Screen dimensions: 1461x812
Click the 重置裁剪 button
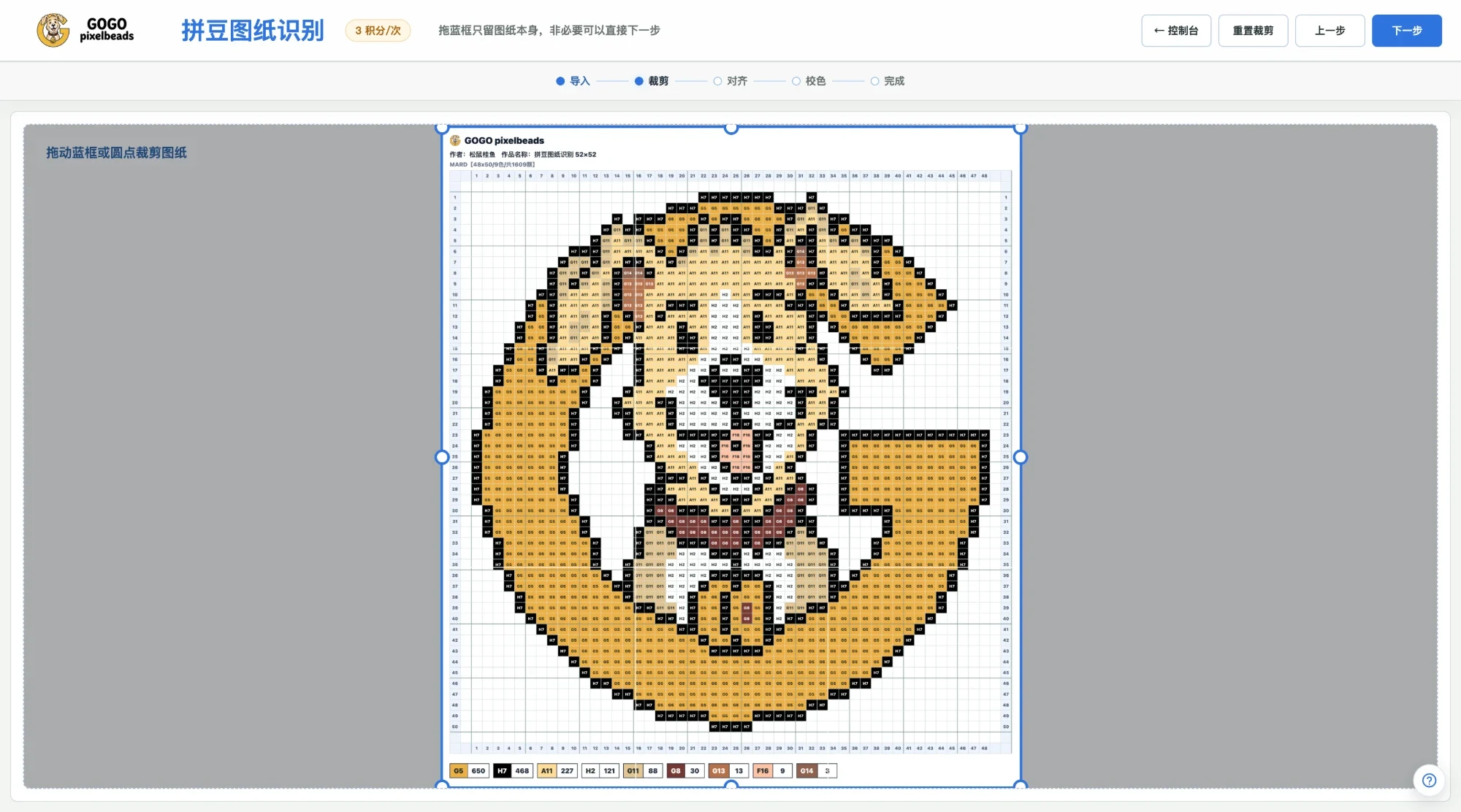[x=1253, y=31]
